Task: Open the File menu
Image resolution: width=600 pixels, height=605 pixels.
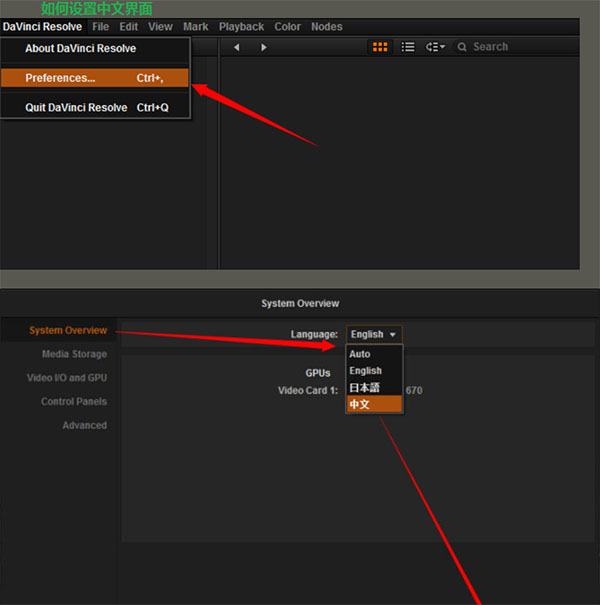Action: point(100,27)
